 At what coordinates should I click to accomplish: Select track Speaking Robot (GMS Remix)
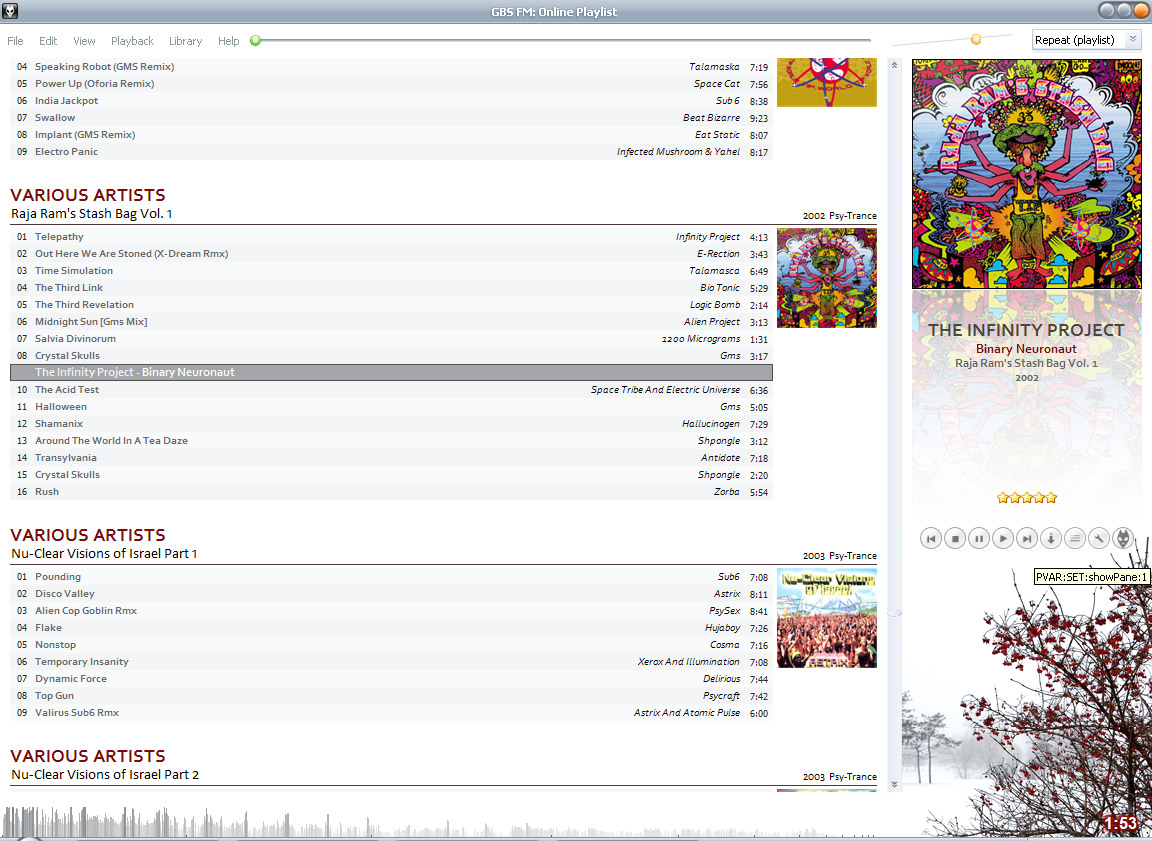pyautogui.click(x=392, y=66)
